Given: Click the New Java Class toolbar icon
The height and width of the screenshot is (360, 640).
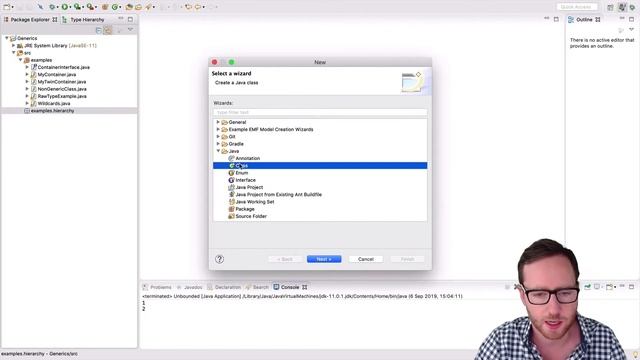Looking at the screenshot, I should pyautogui.click(x=115, y=7).
